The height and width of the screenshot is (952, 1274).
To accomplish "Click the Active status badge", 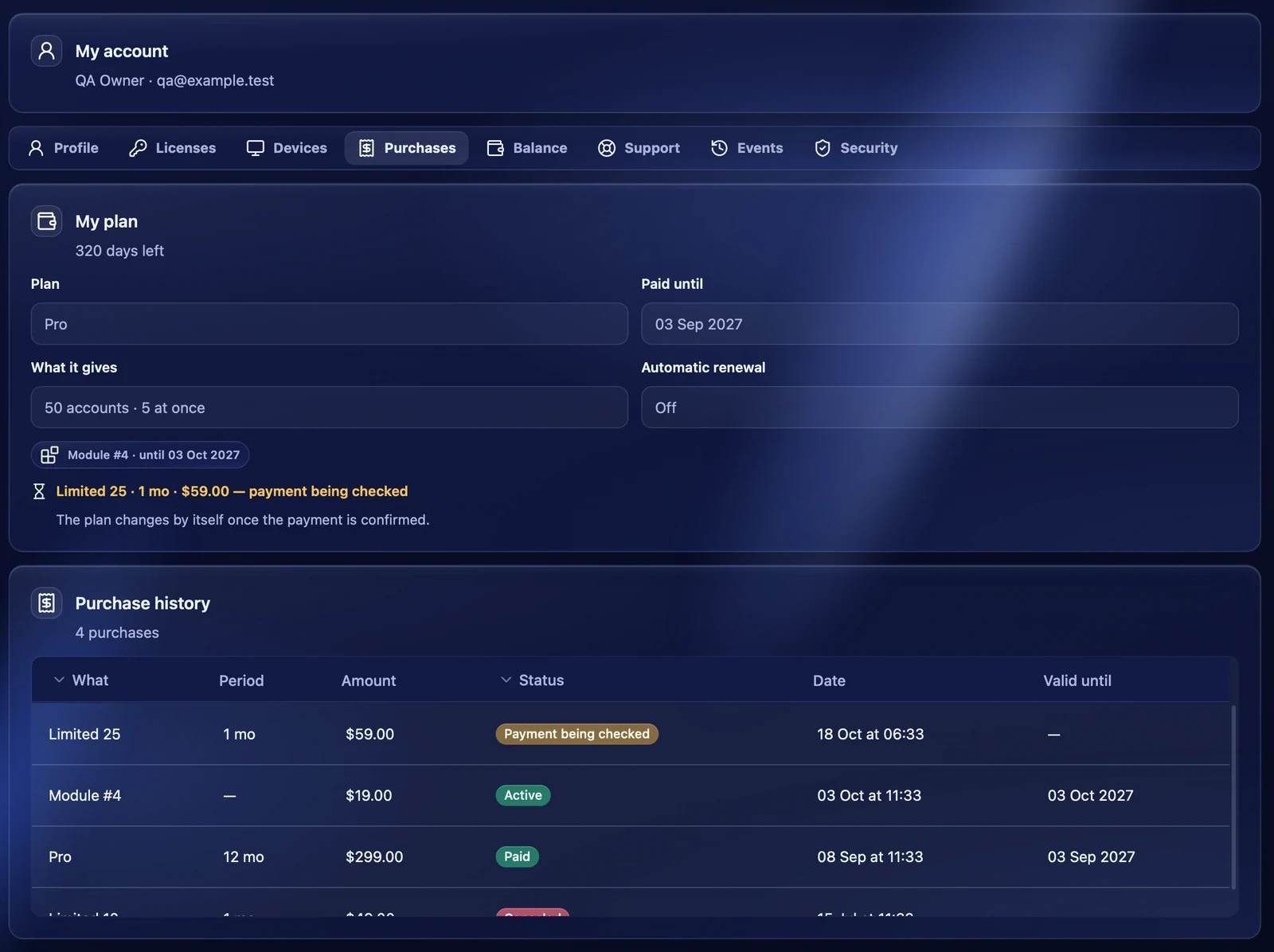I will (x=523, y=795).
